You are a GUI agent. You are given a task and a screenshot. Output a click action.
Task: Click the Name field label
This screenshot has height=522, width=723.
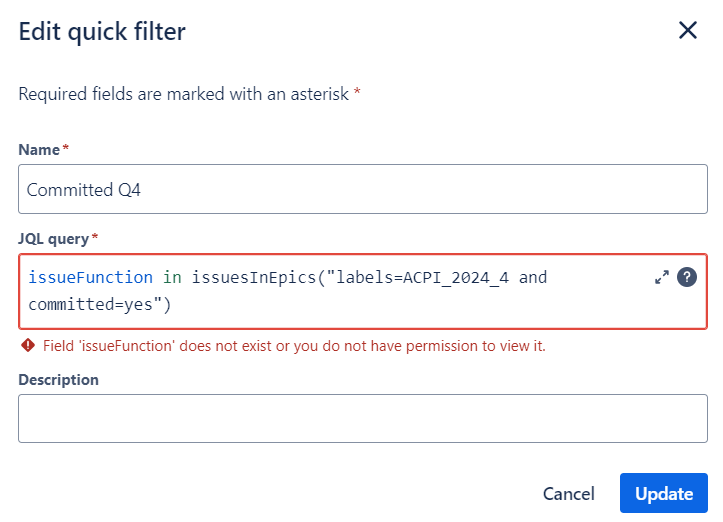point(39,150)
